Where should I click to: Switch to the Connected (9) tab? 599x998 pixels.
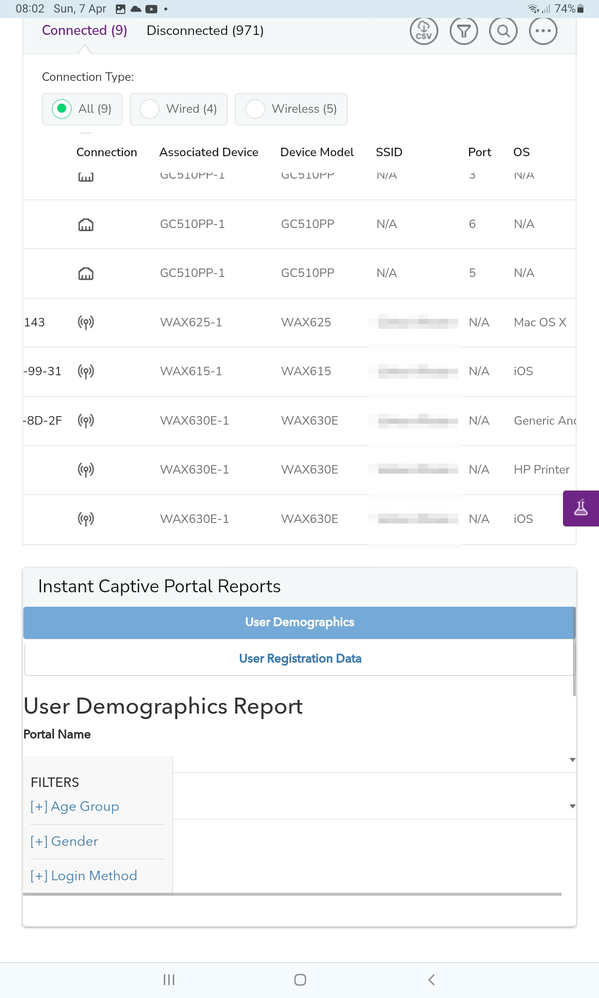tap(85, 31)
